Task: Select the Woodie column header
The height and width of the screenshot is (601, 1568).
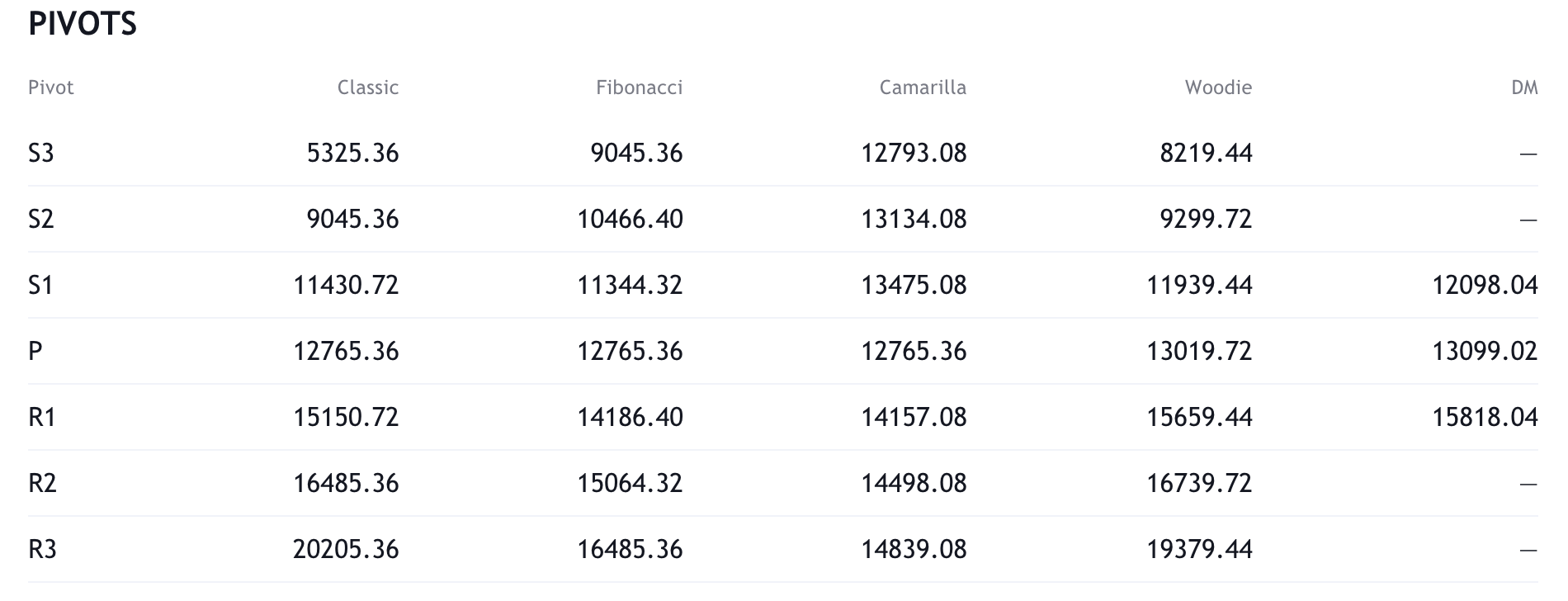Action: tap(1218, 88)
